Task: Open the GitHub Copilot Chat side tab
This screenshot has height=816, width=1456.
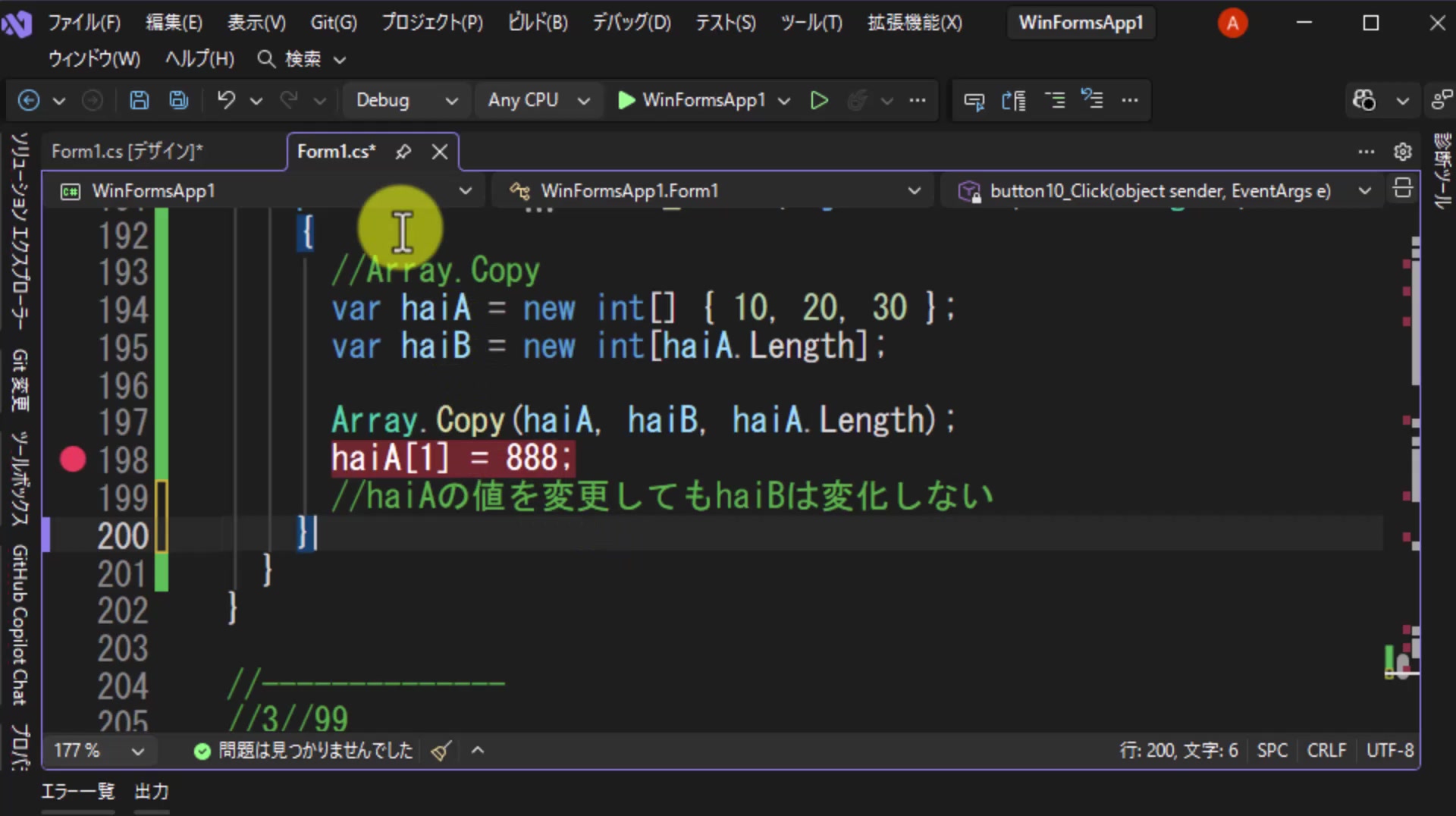Action: (20, 625)
